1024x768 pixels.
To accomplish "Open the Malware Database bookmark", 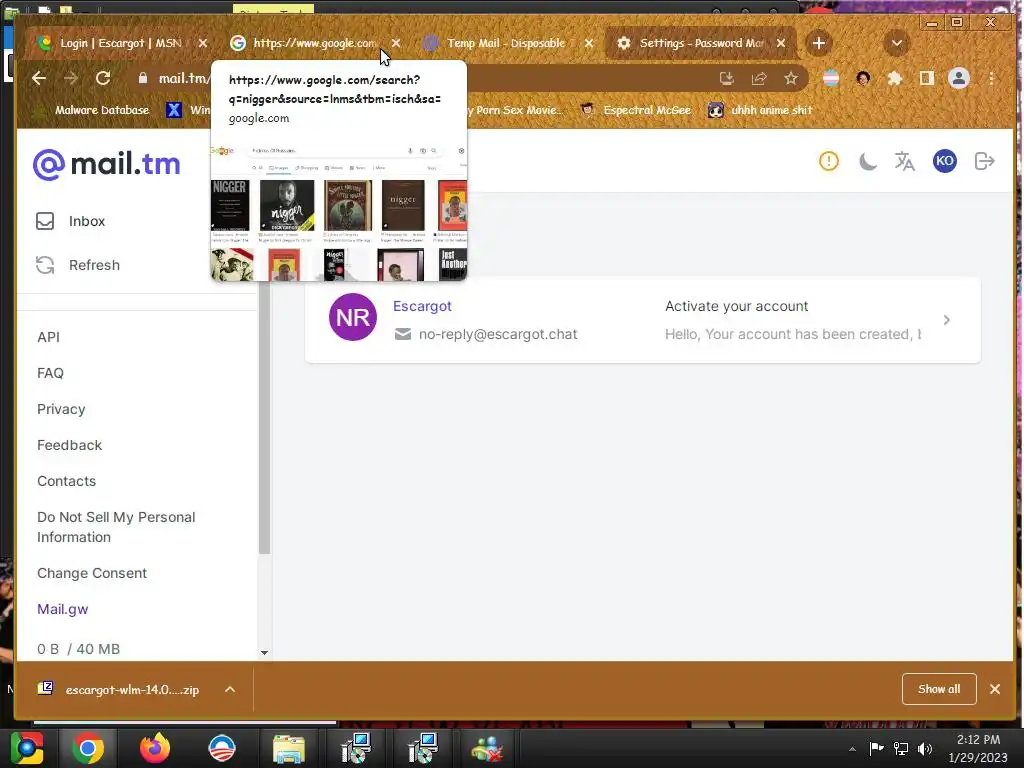I will coord(91,110).
